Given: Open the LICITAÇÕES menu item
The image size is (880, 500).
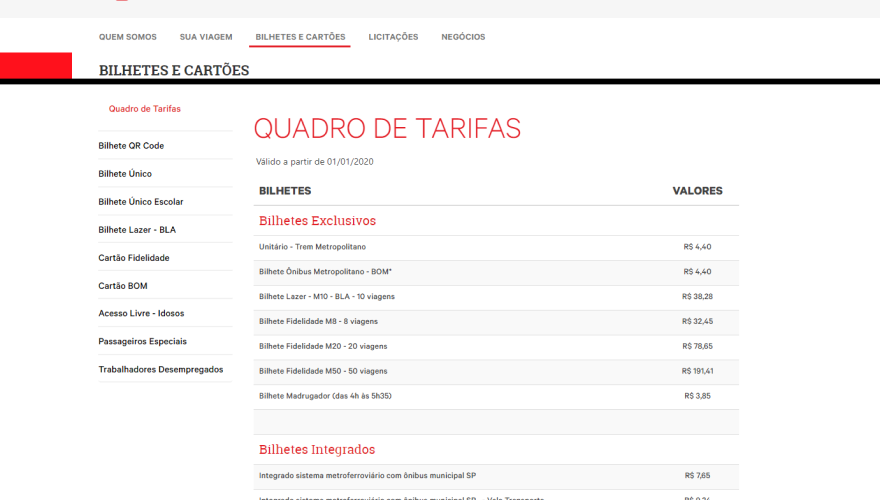Looking at the screenshot, I should pos(393,37).
